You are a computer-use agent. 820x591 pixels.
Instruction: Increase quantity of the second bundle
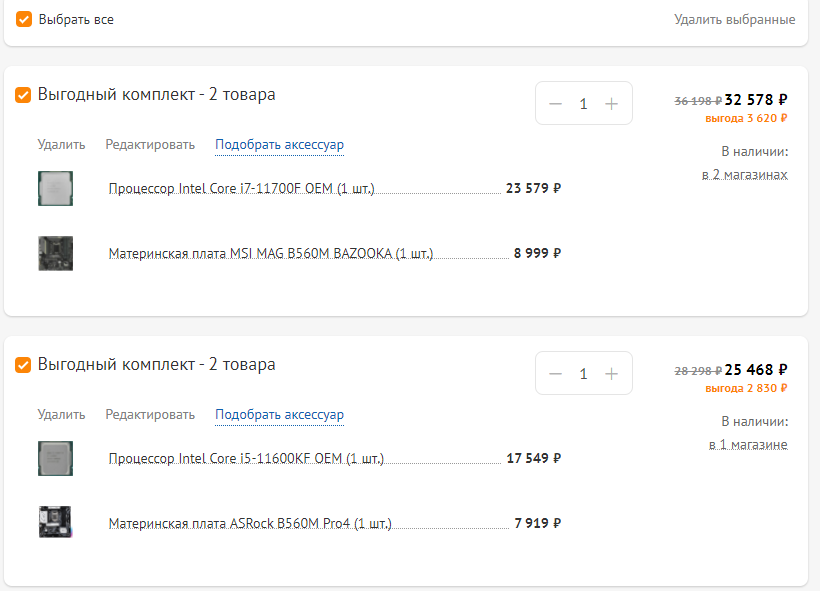612,374
